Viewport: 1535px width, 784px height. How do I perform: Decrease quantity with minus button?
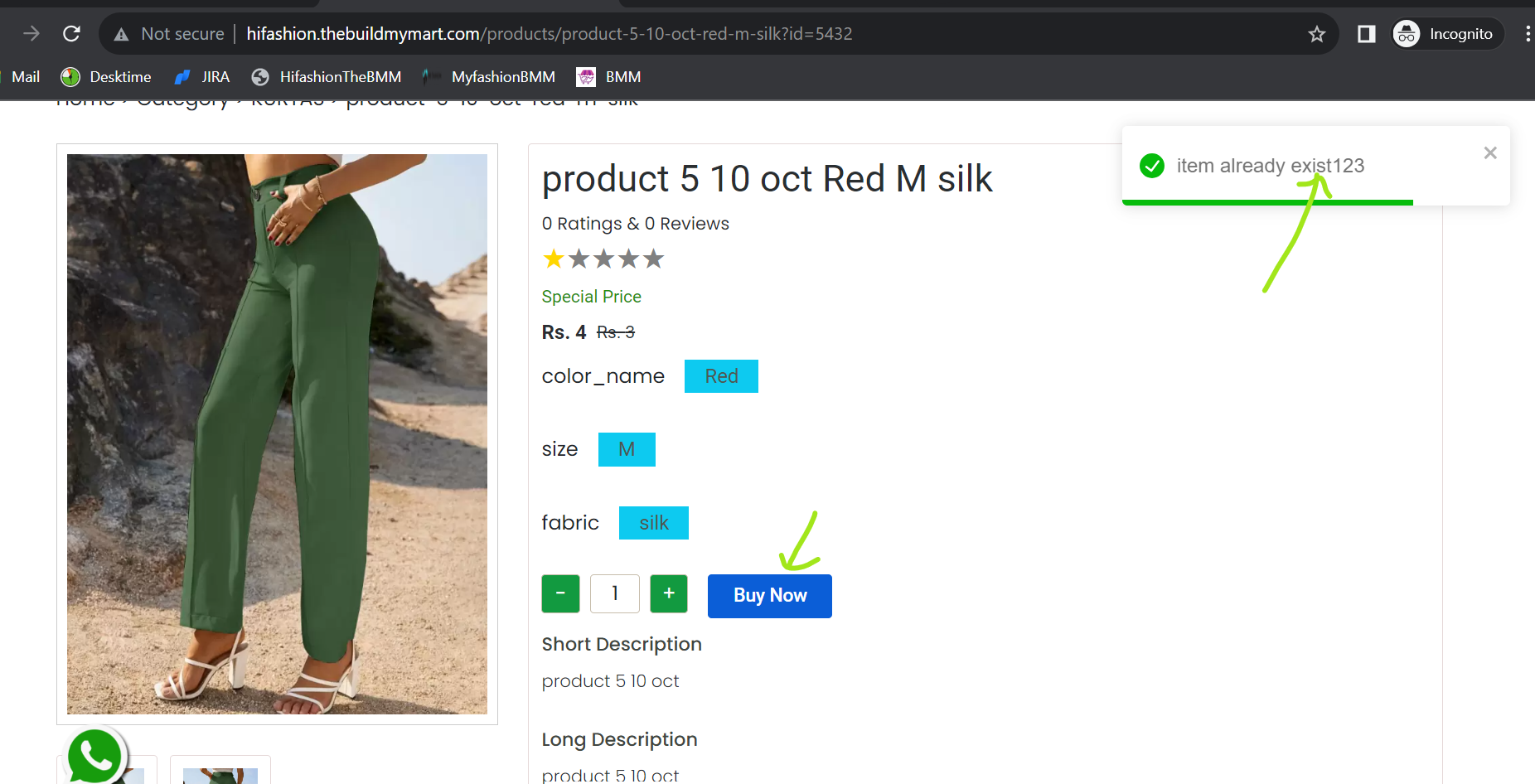tap(560, 593)
